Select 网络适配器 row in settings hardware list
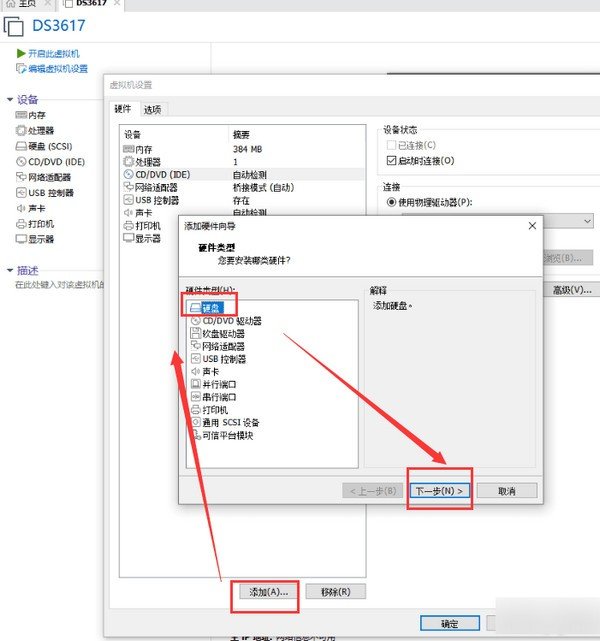The height and width of the screenshot is (641, 600). click(x=244, y=187)
